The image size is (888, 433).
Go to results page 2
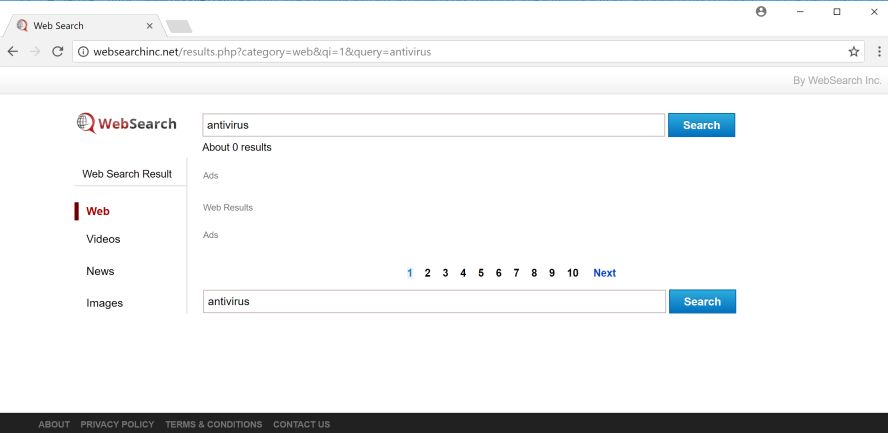point(428,273)
